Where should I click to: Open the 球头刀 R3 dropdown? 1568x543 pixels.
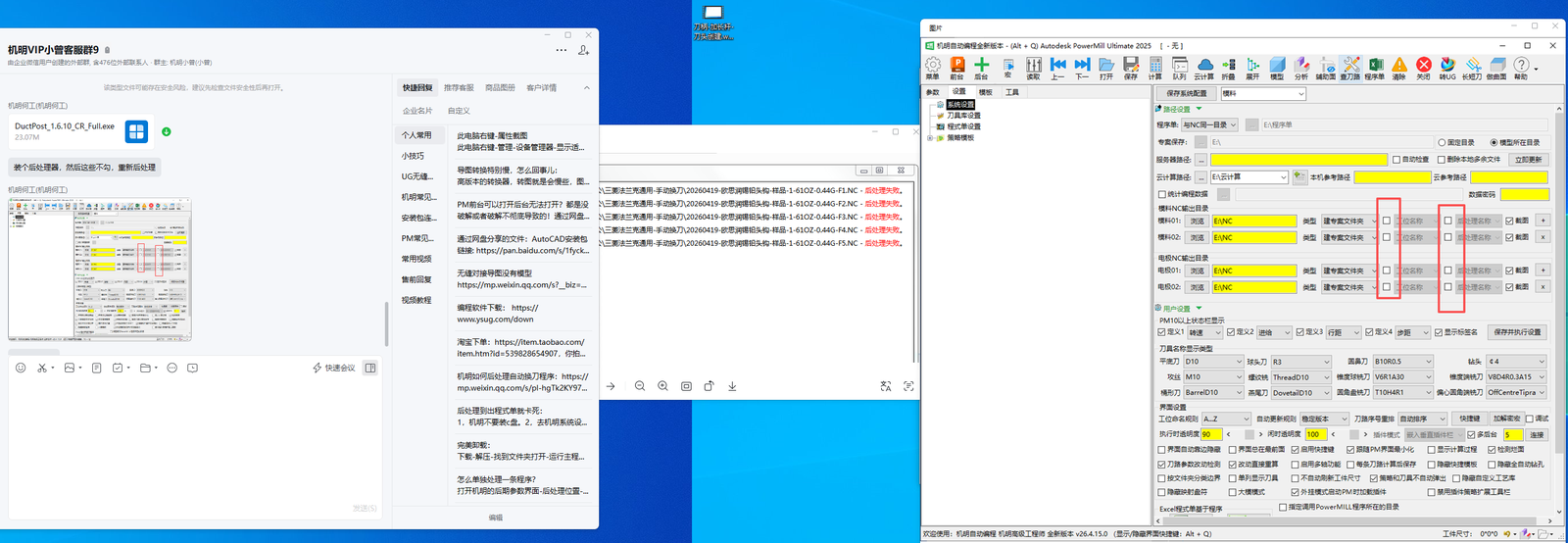(1301, 362)
